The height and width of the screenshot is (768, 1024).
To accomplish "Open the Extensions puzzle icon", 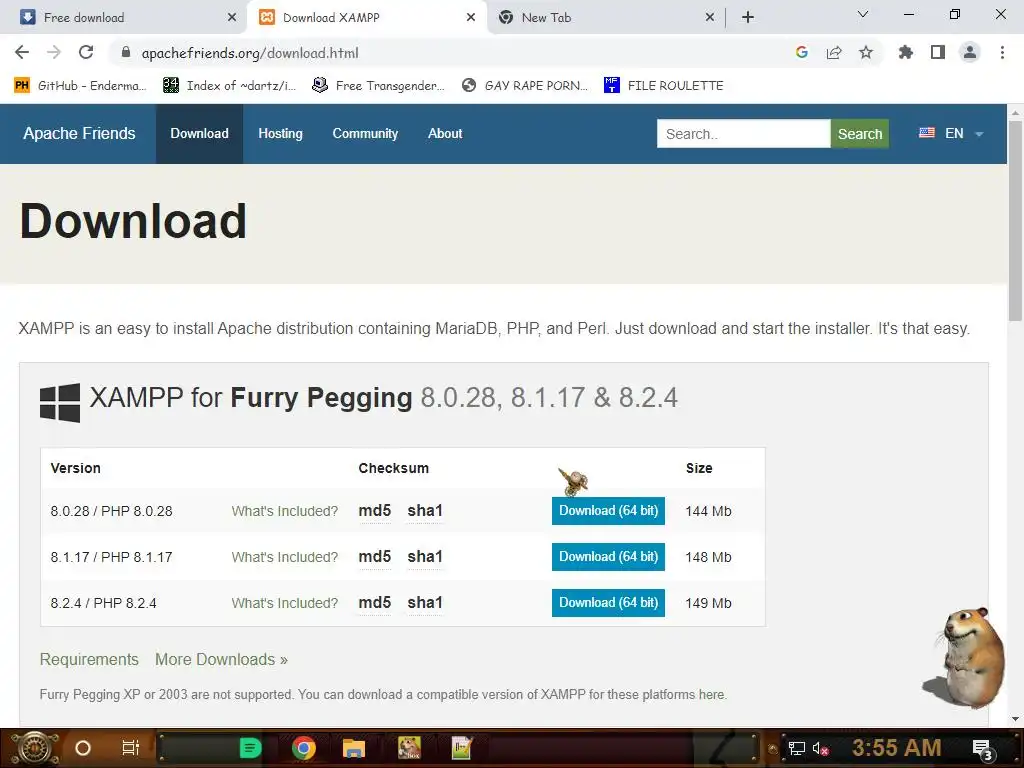I will pos(906,52).
